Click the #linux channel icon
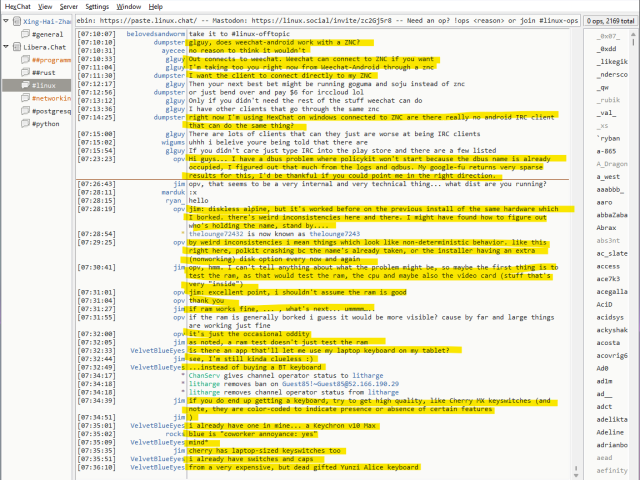Viewport: 640px width, 480px height. [x=25, y=85]
